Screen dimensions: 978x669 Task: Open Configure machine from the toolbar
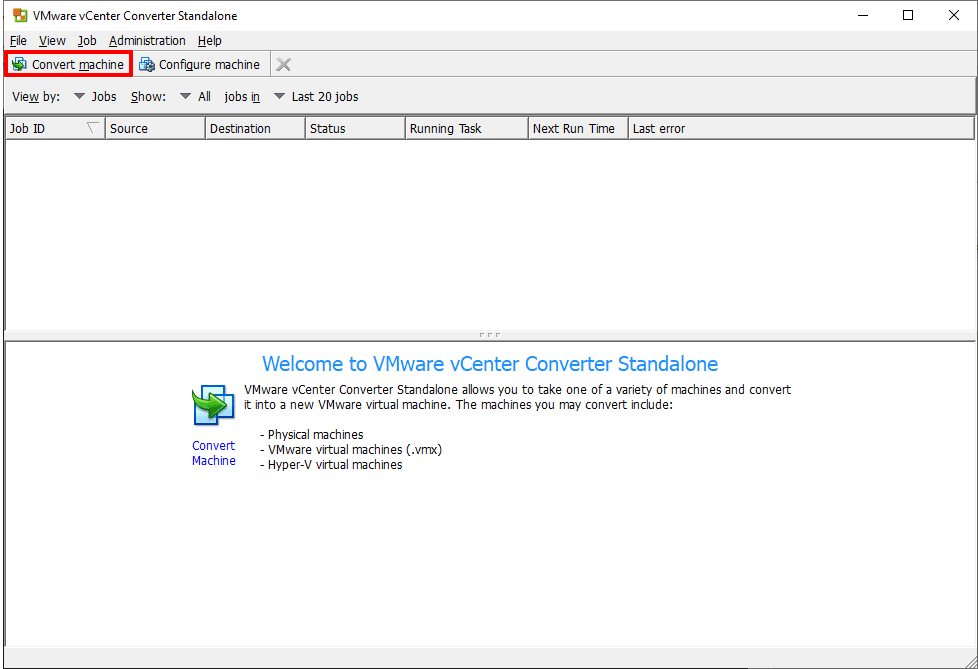point(200,63)
